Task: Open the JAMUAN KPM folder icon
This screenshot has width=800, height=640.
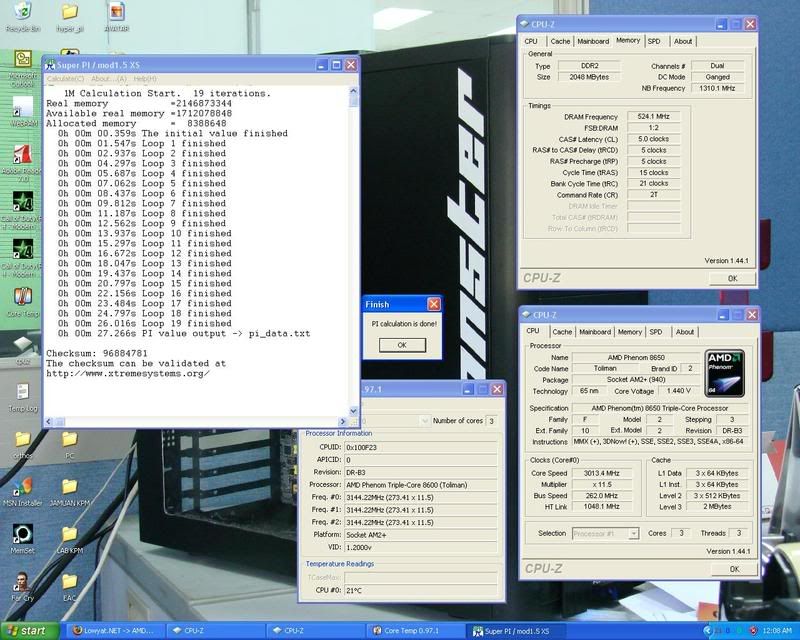Action: pos(69,486)
